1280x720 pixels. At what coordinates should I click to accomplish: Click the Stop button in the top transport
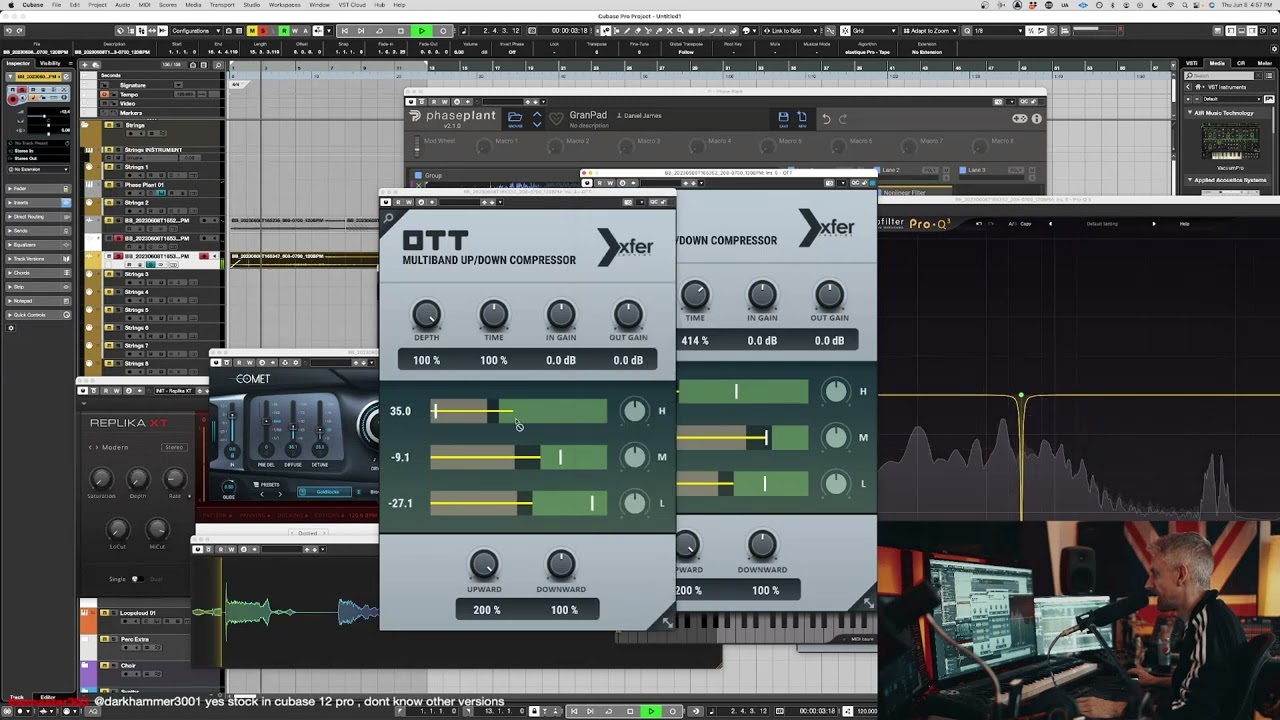[x=401, y=31]
